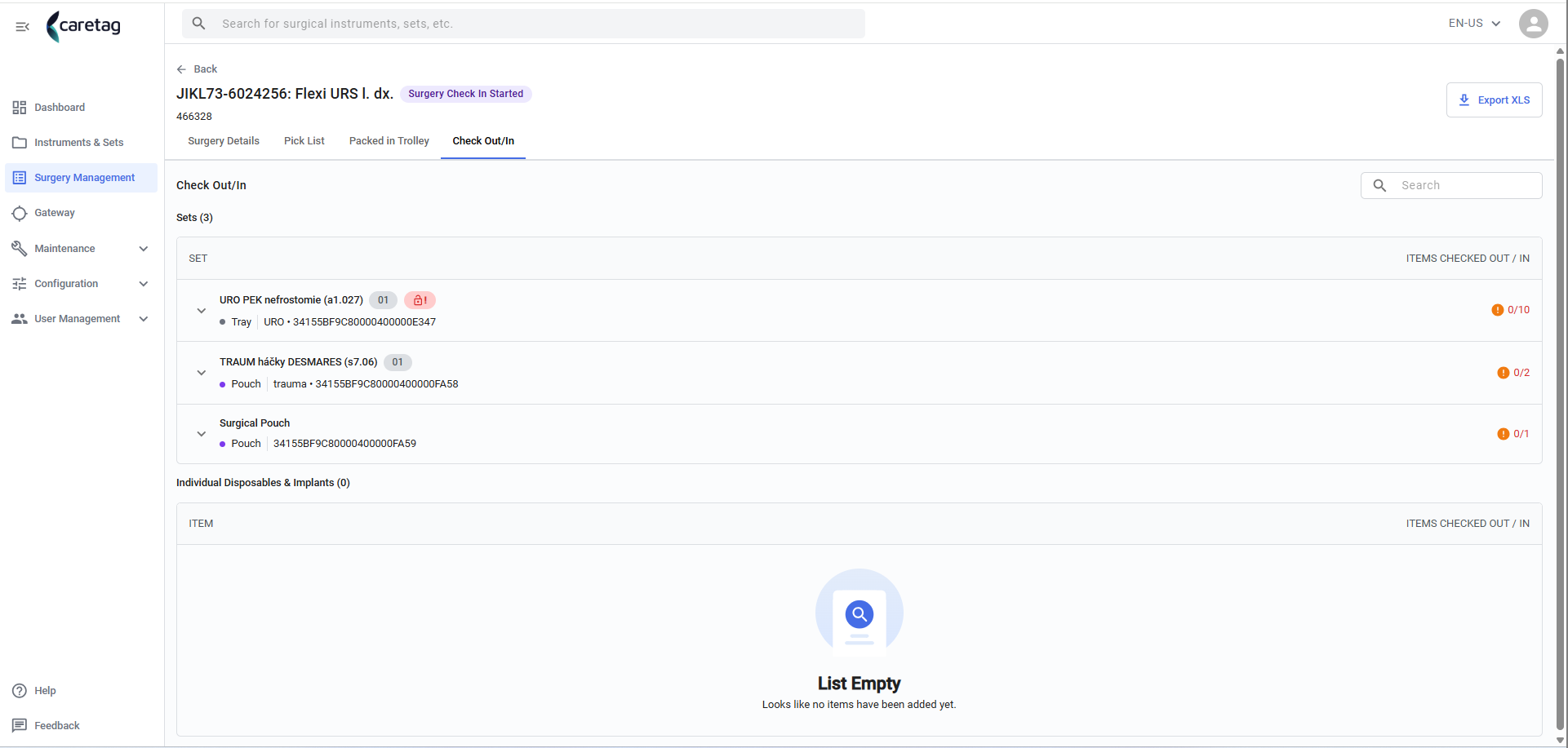
Task: Click the JIKL73-6024256 surgery title
Action: pyautogui.click(x=285, y=94)
